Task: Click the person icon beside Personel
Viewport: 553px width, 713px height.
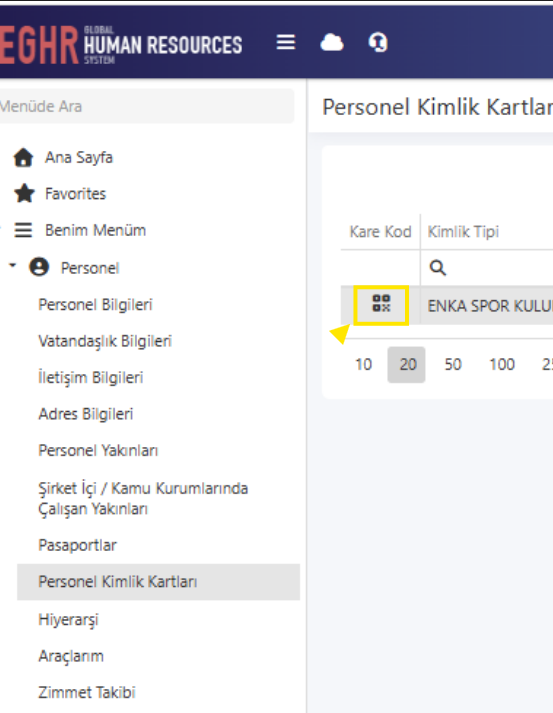Action: click(39, 267)
